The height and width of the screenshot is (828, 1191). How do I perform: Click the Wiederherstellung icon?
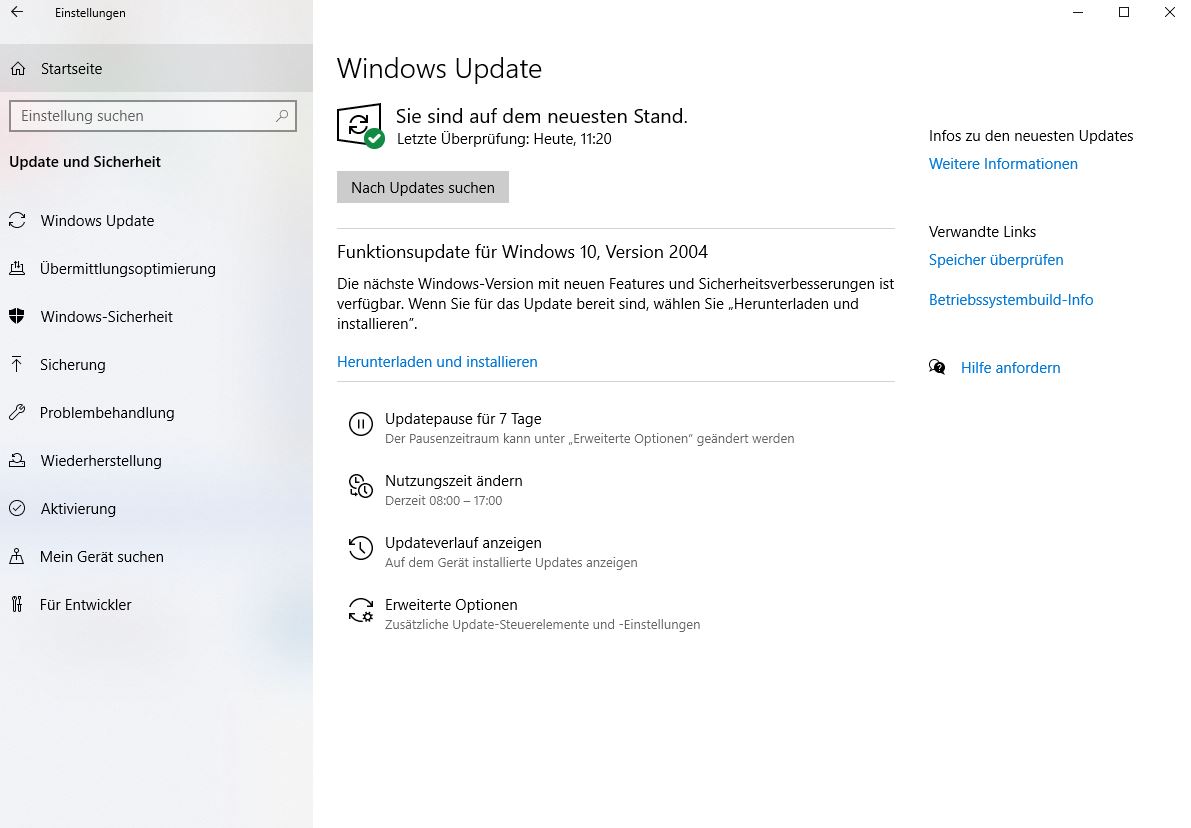pos(17,460)
